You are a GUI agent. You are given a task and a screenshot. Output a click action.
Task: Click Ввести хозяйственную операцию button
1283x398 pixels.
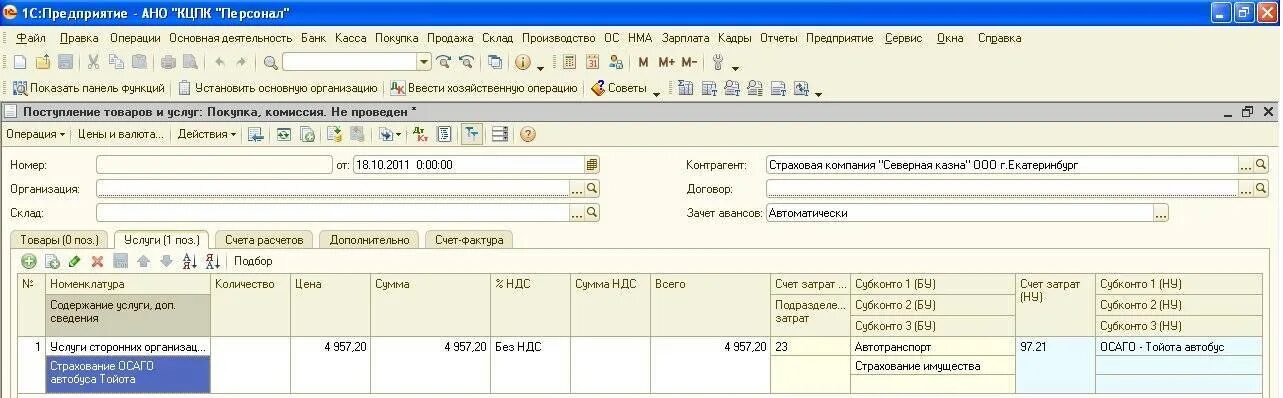point(484,88)
